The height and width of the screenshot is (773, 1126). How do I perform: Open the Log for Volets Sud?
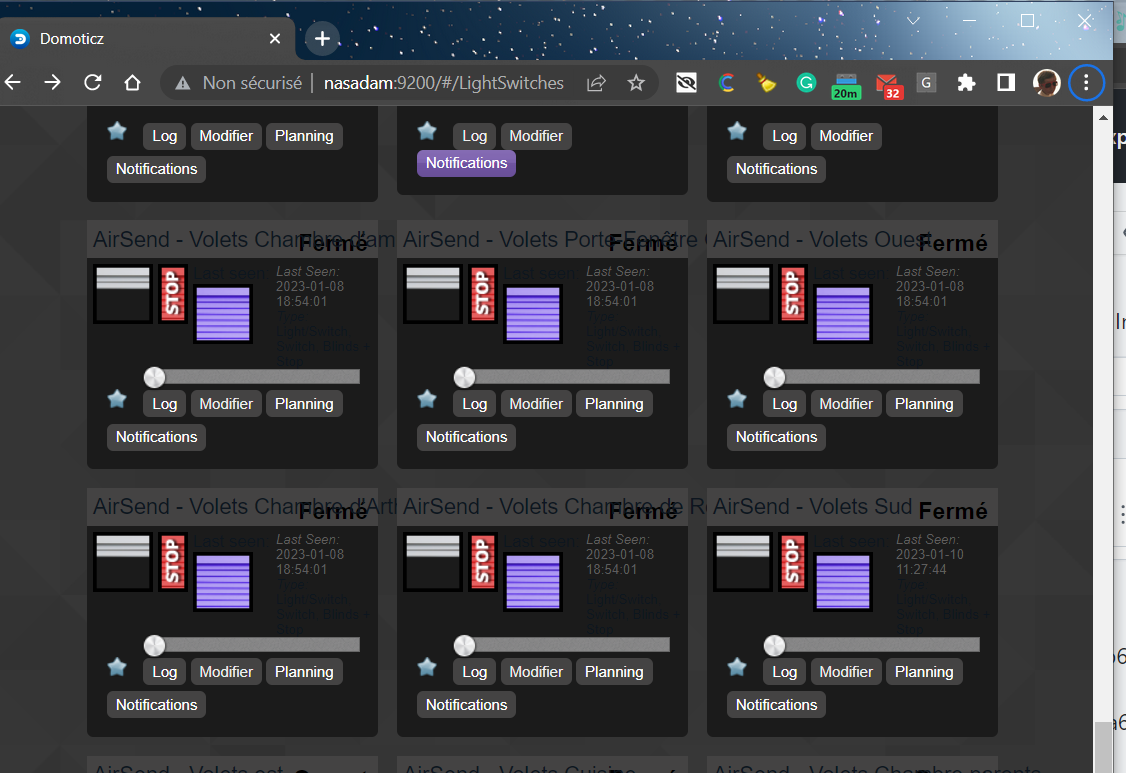784,671
